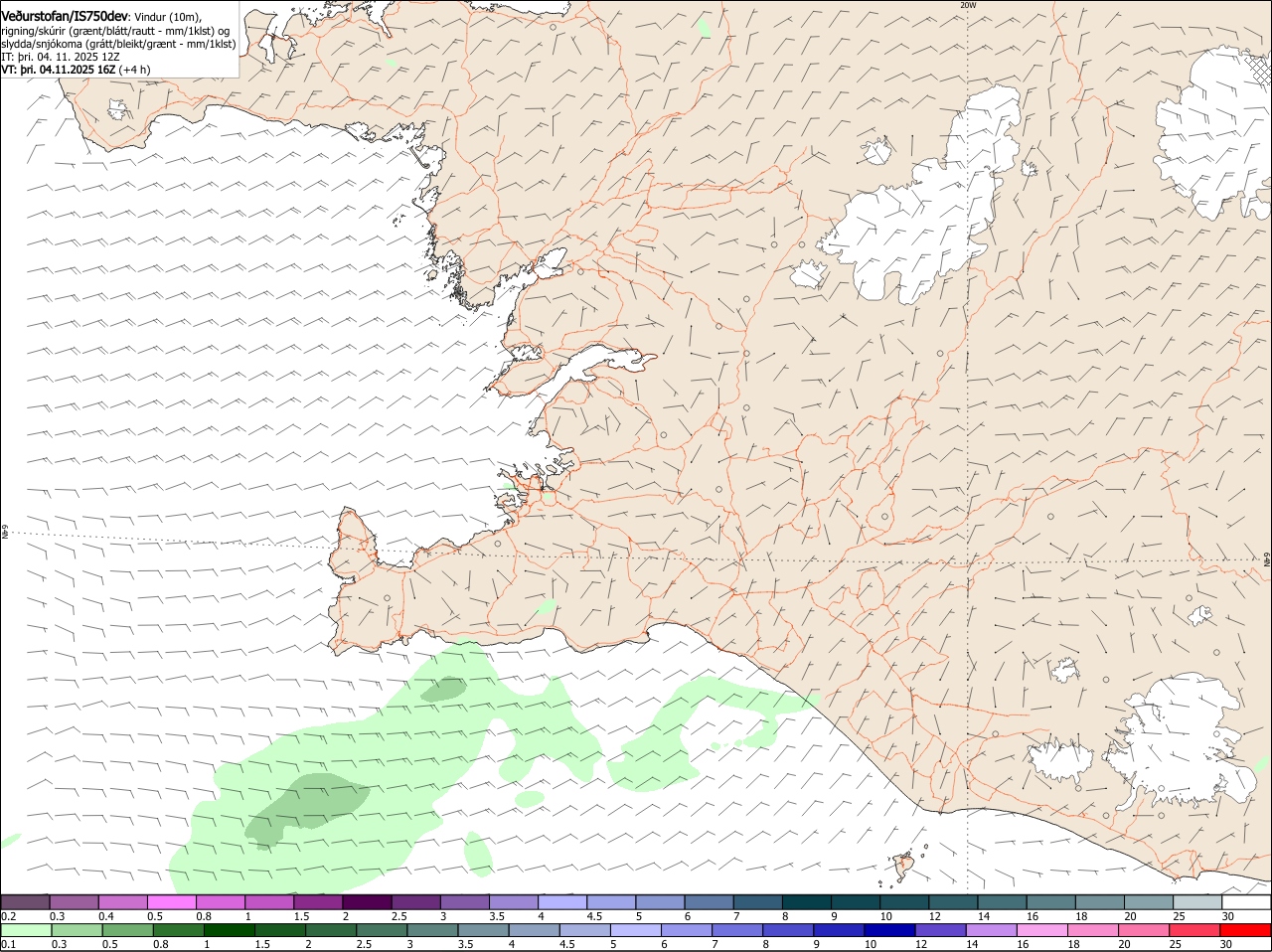Select the pink top-row swatch labeled 0.5
Screen dimensions: 1272x952
click(172, 901)
